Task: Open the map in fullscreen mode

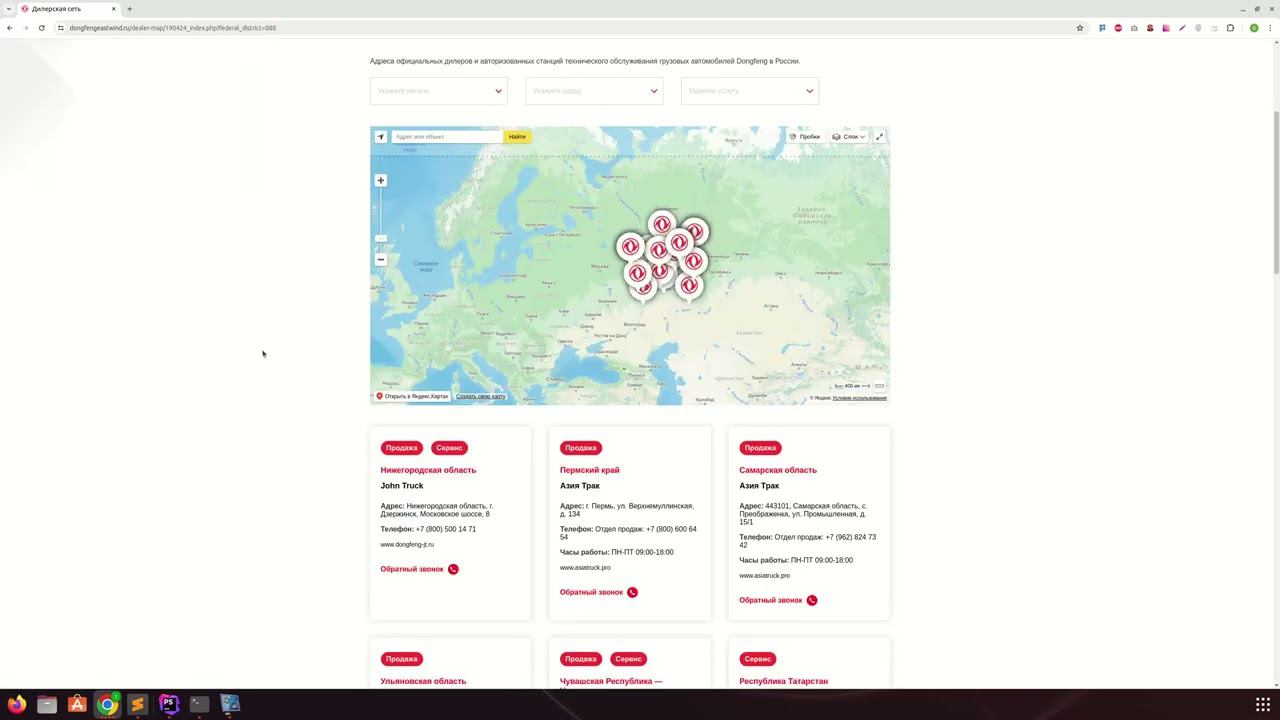Action: (x=879, y=137)
